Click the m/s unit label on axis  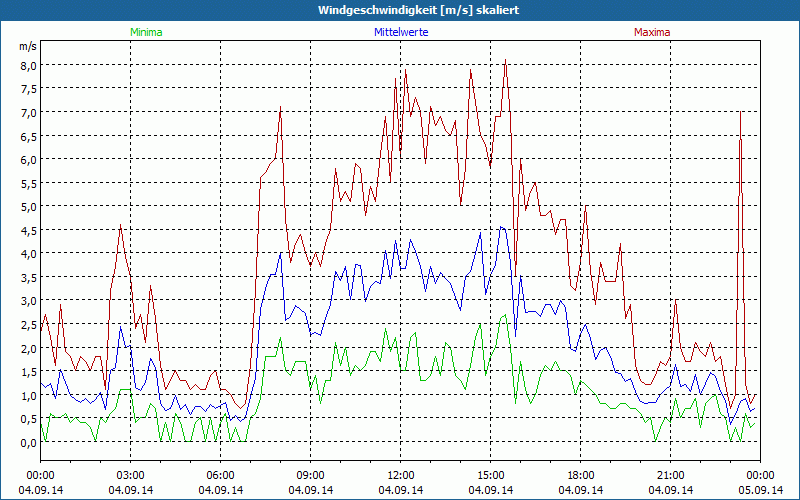(28, 46)
